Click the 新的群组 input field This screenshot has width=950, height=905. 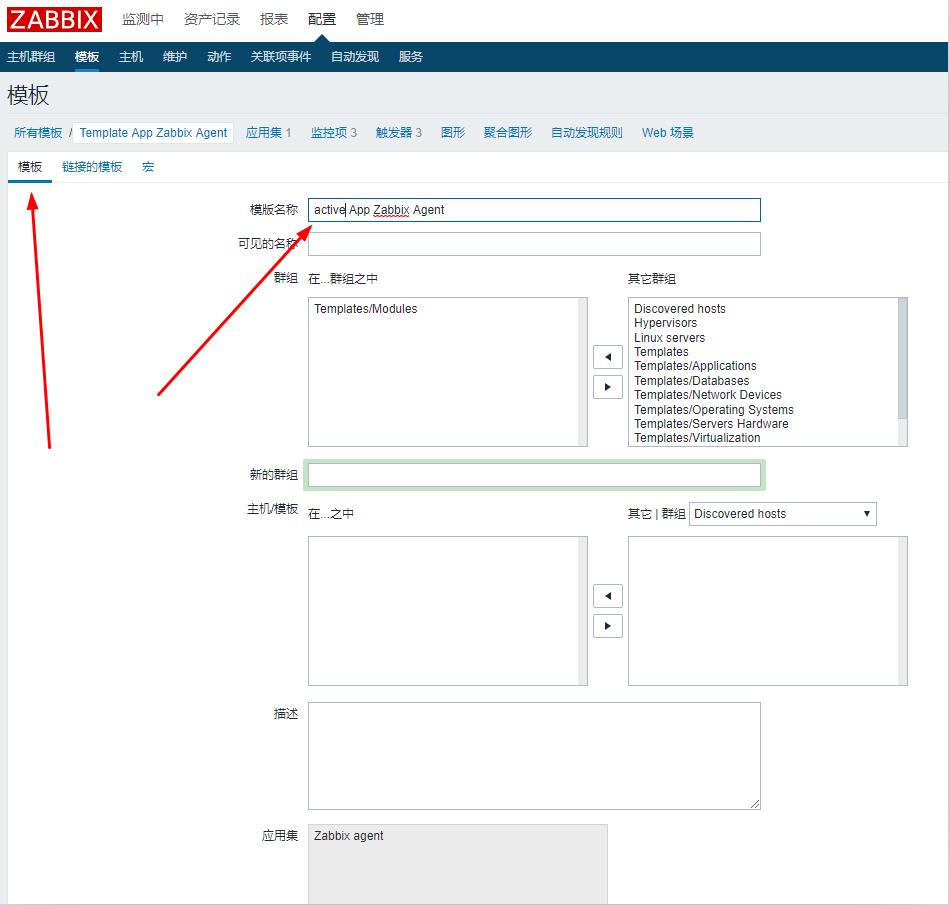[534, 475]
